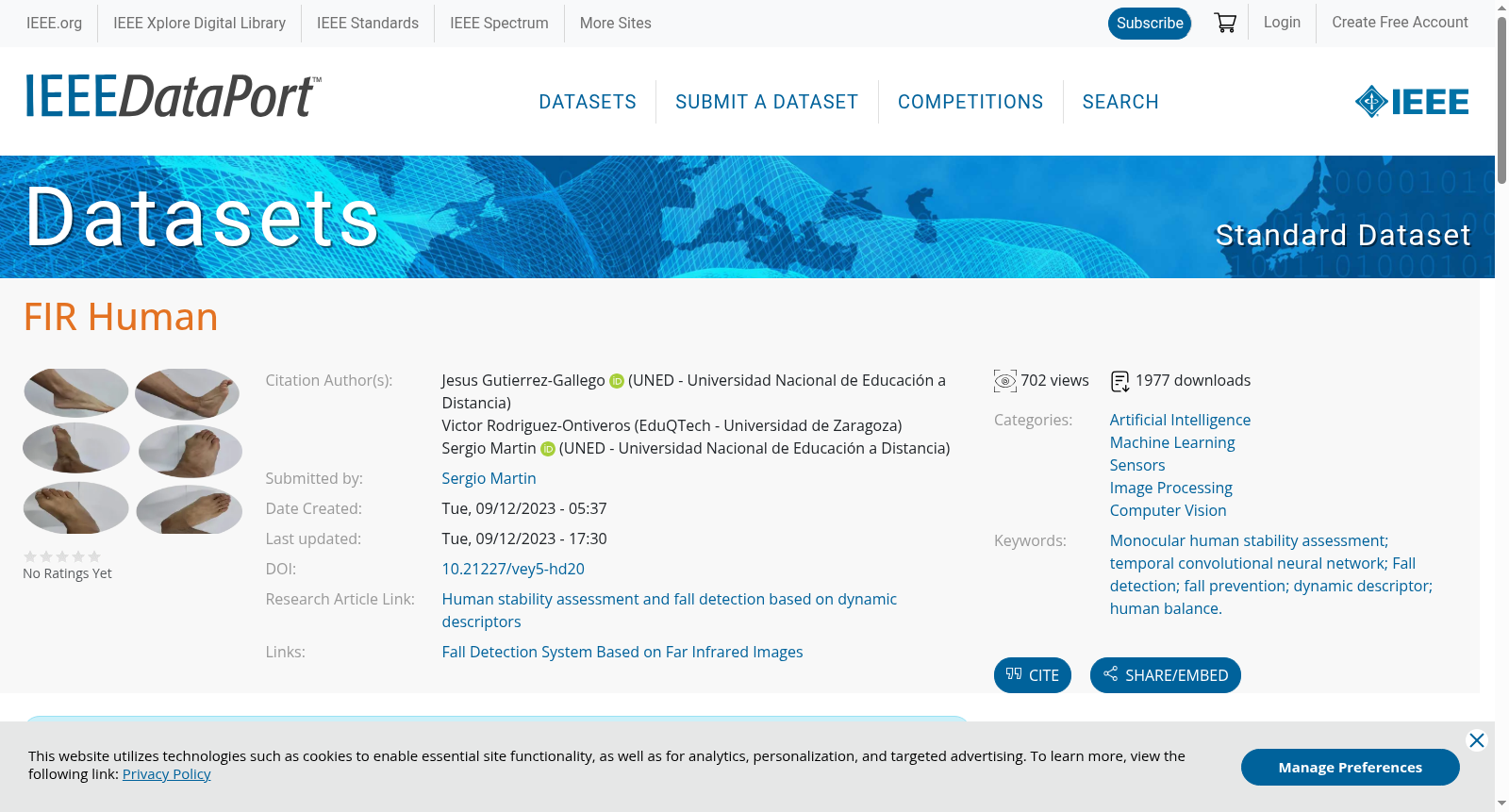Open the middle-left foot thumbnail

point(76,448)
